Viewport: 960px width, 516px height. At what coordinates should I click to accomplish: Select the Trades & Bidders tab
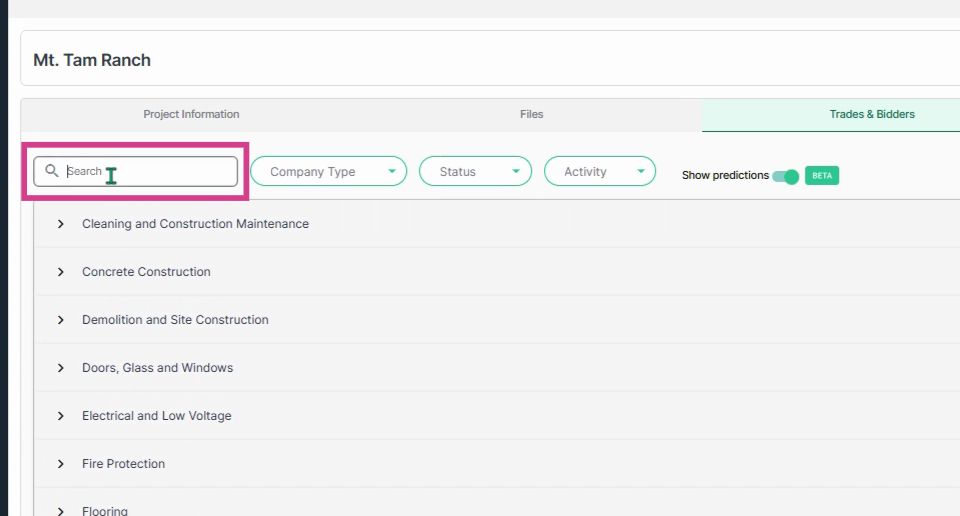click(x=872, y=114)
